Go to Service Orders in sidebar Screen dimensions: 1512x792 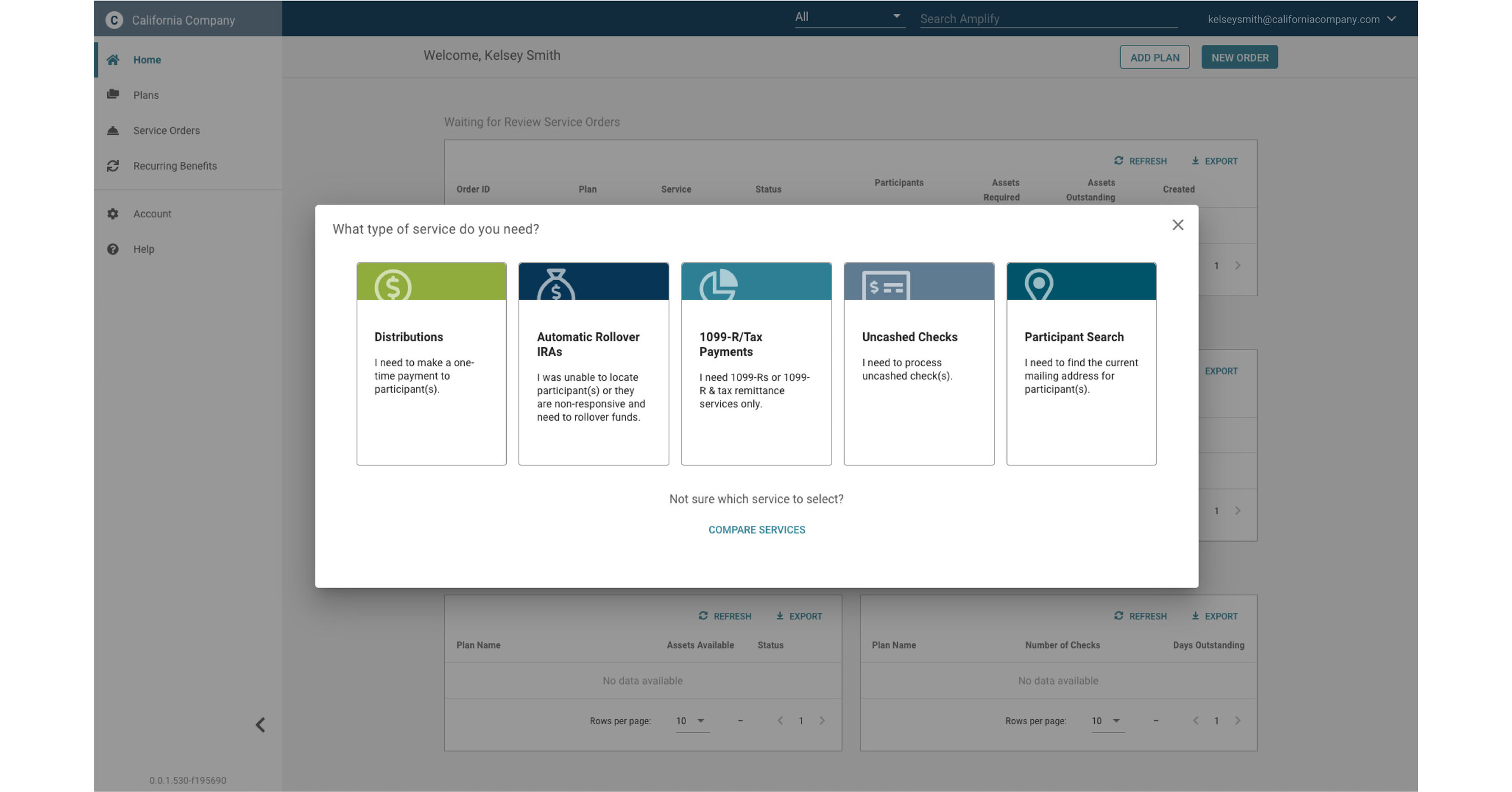166,131
